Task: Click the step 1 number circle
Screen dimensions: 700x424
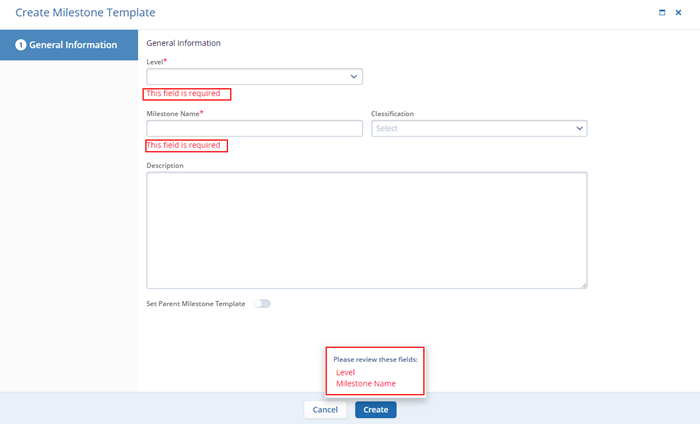Action: [x=20, y=45]
